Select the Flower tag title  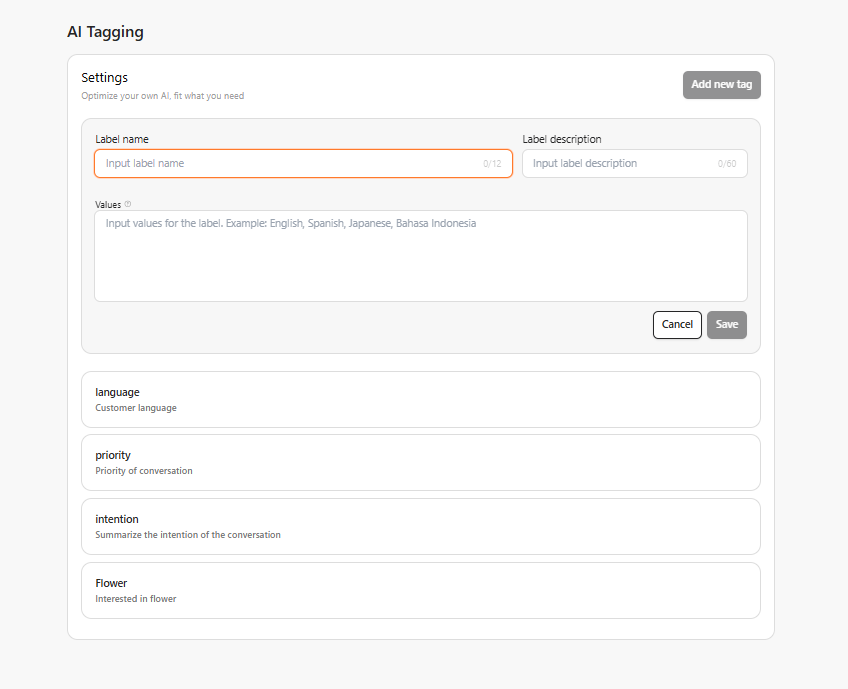point(111,583)
